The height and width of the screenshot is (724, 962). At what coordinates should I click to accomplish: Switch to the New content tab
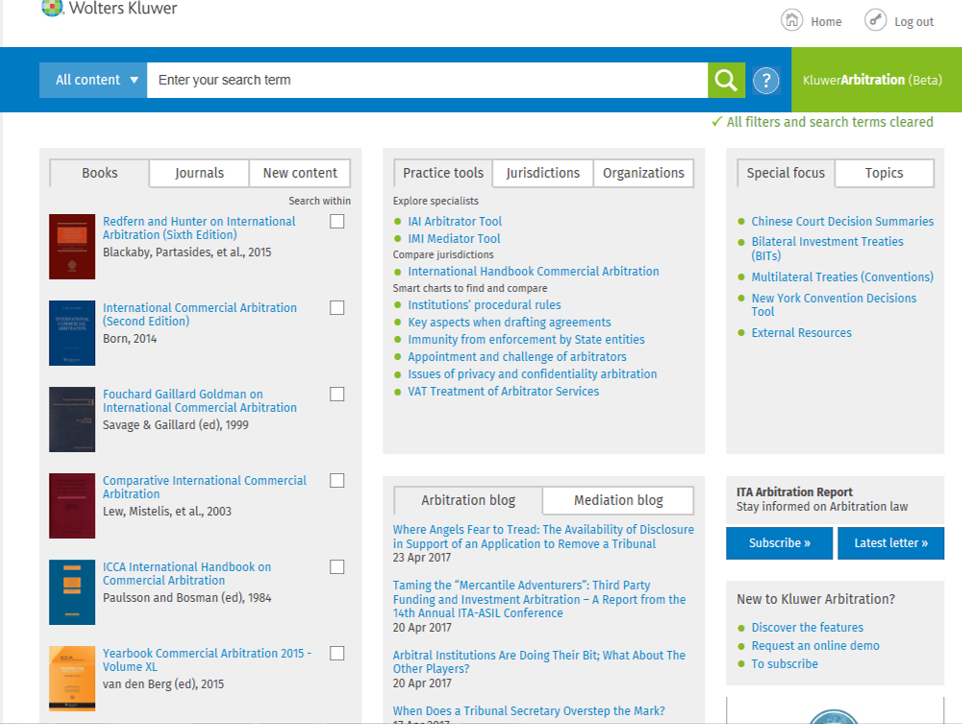point(300,173)
